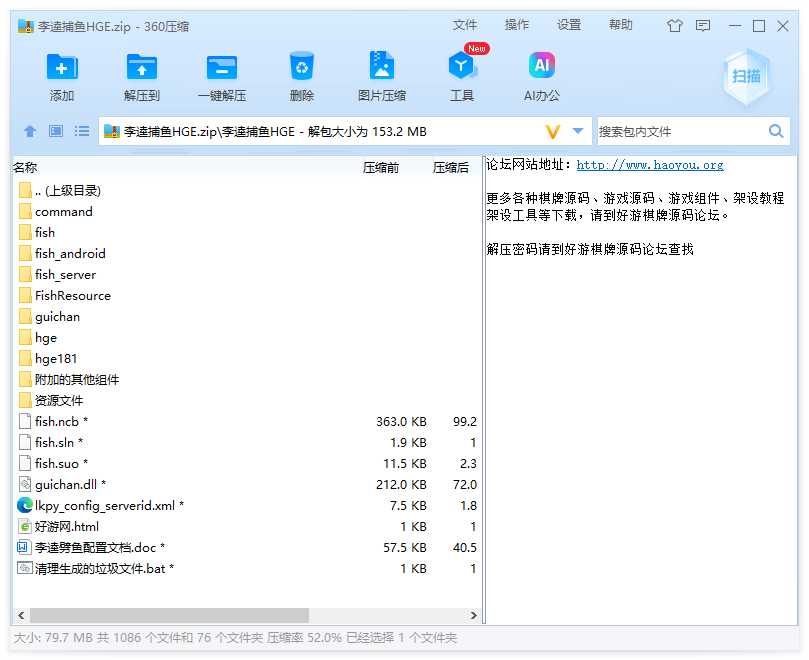Click the status bar text 压缩率 52.0%
Image resolution: width=809 pixels, height=660 pixels.
[304, 638]
